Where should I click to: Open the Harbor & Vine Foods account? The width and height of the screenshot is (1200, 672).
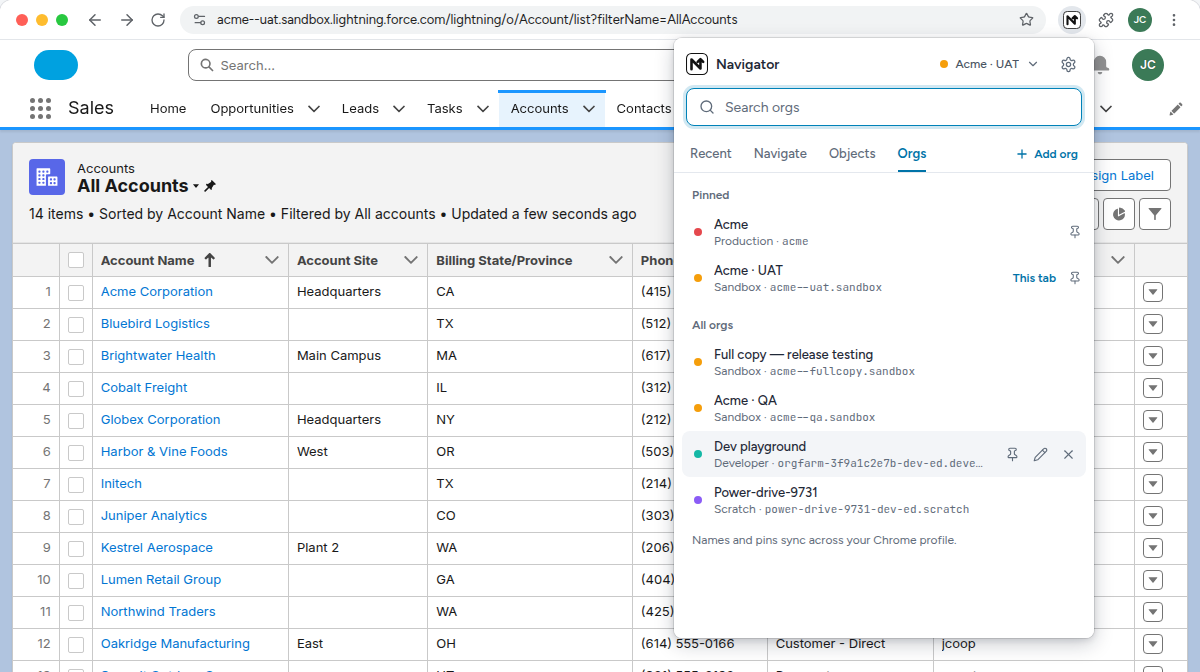tap(164, 452)
